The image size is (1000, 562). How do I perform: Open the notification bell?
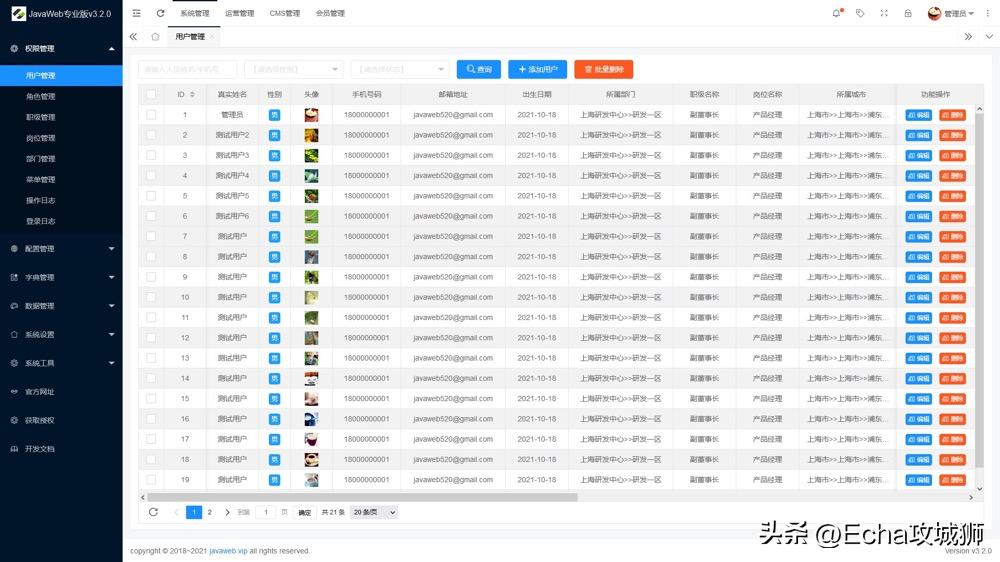coord(837,13)
